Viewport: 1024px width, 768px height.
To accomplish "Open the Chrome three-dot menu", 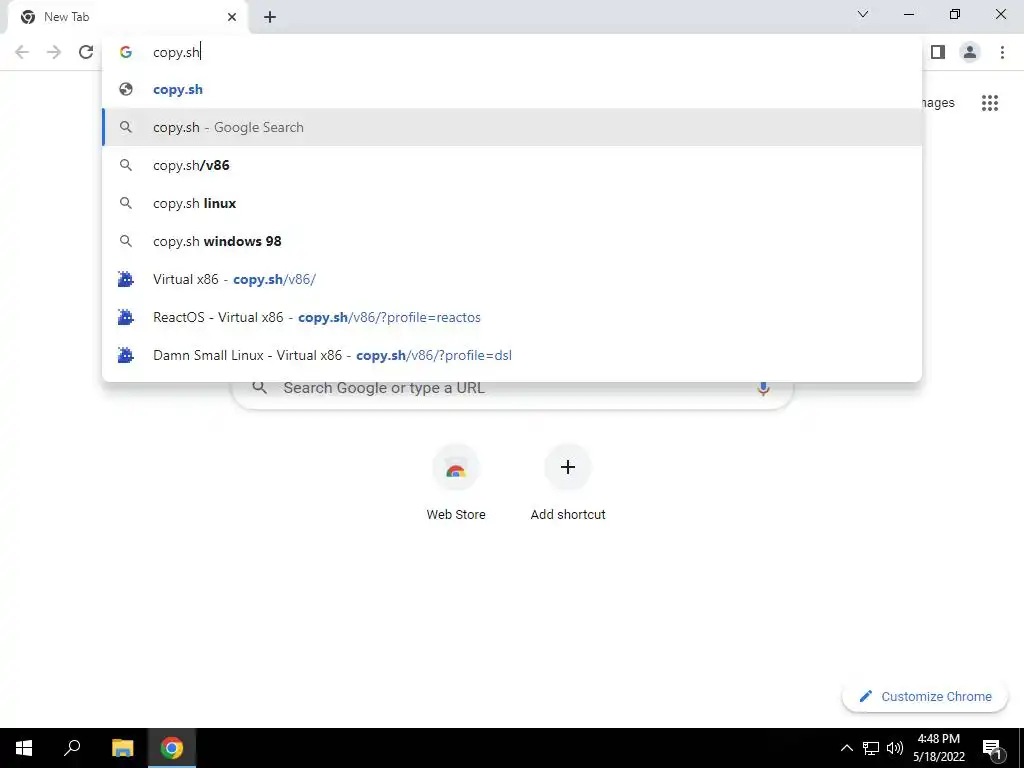I will coord(1002,52).
